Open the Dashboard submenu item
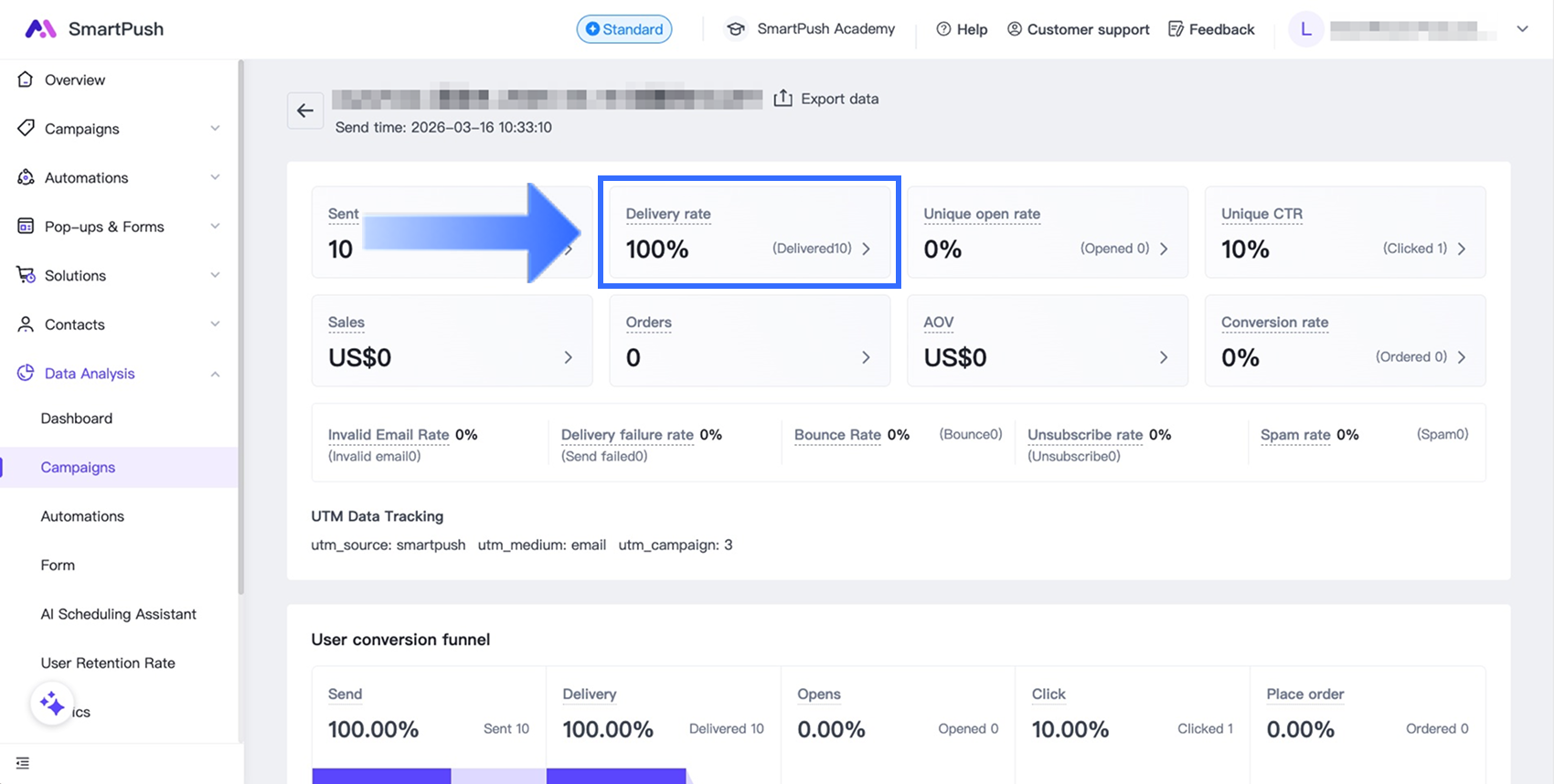This screenshot has width=1554, height=784. (x=77, y=418)
